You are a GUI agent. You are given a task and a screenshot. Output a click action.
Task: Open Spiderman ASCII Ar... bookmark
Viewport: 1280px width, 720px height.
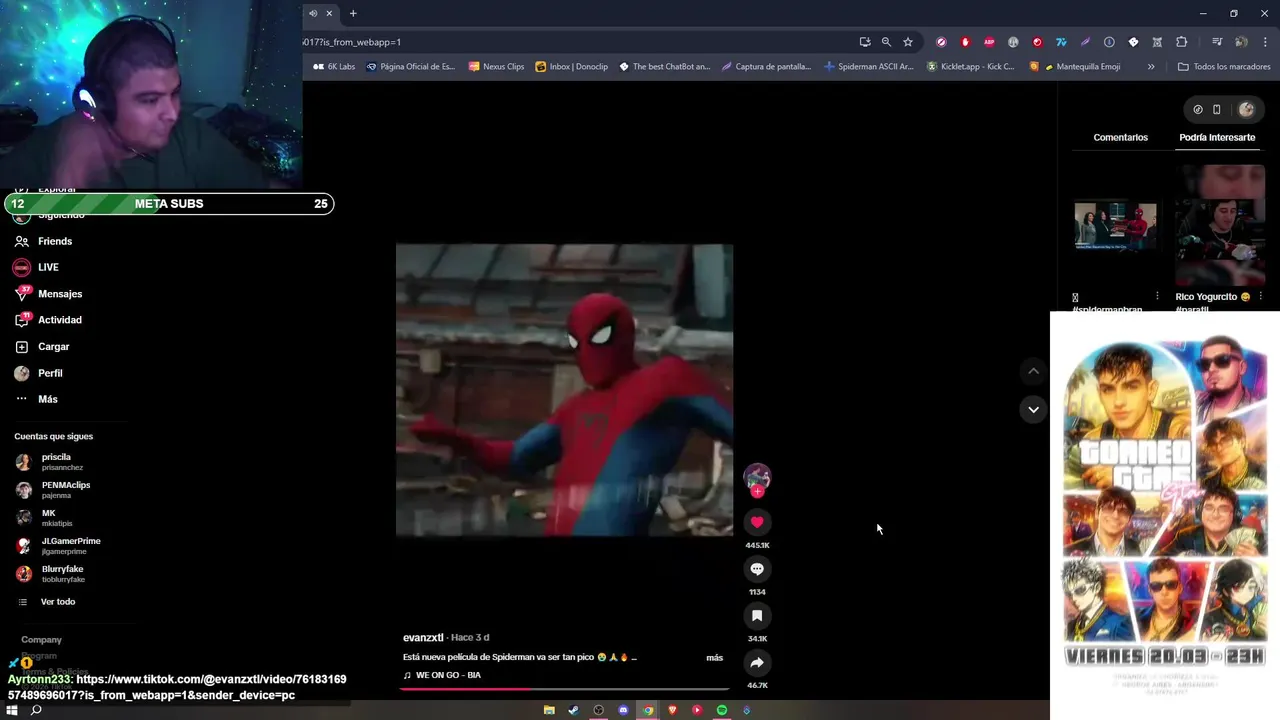(x=869, y=67)
